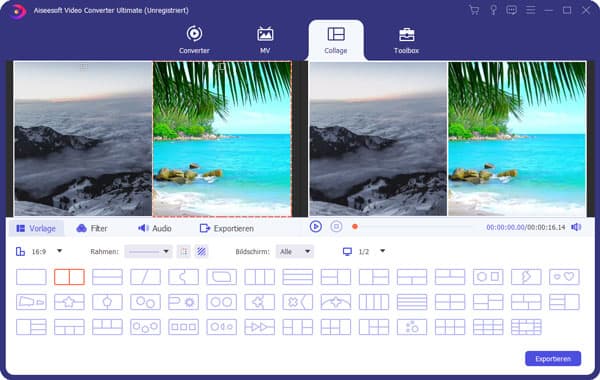Mute audio with the speaker icon
The height and width of the screenshot is (380, 600).
pos(576,227)
